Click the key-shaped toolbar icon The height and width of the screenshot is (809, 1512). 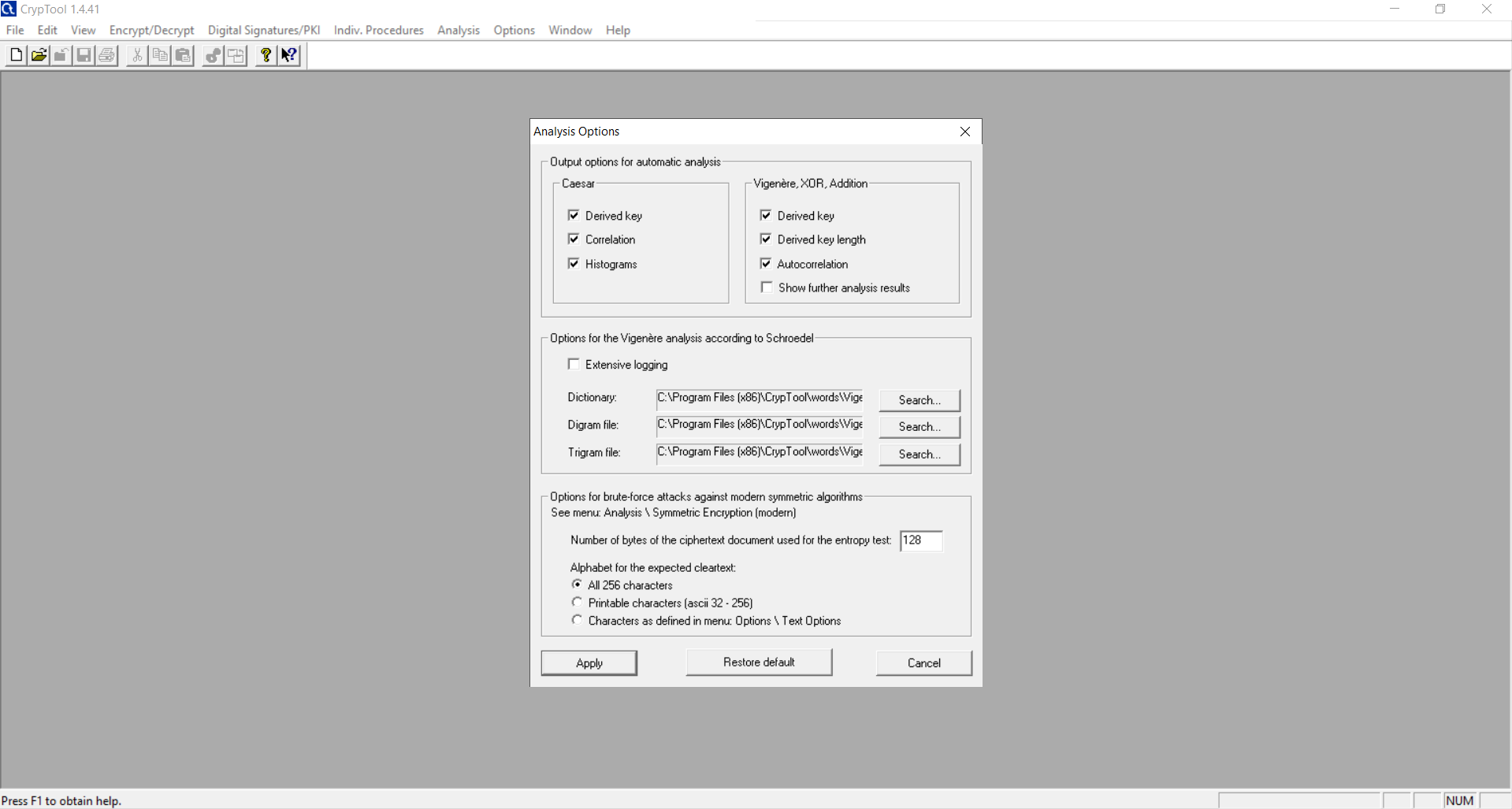click(x=213, y=55)
